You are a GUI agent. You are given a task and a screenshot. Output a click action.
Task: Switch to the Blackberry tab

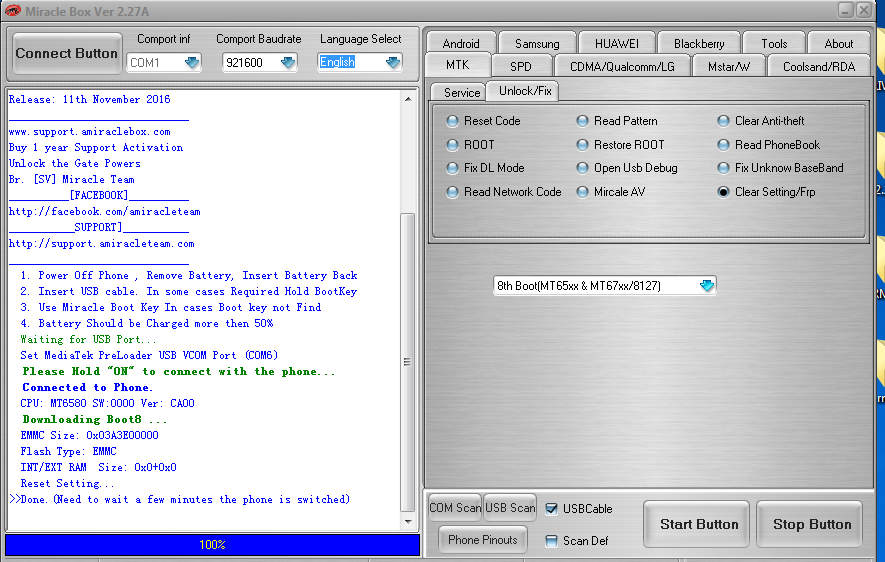coord(699,43)
